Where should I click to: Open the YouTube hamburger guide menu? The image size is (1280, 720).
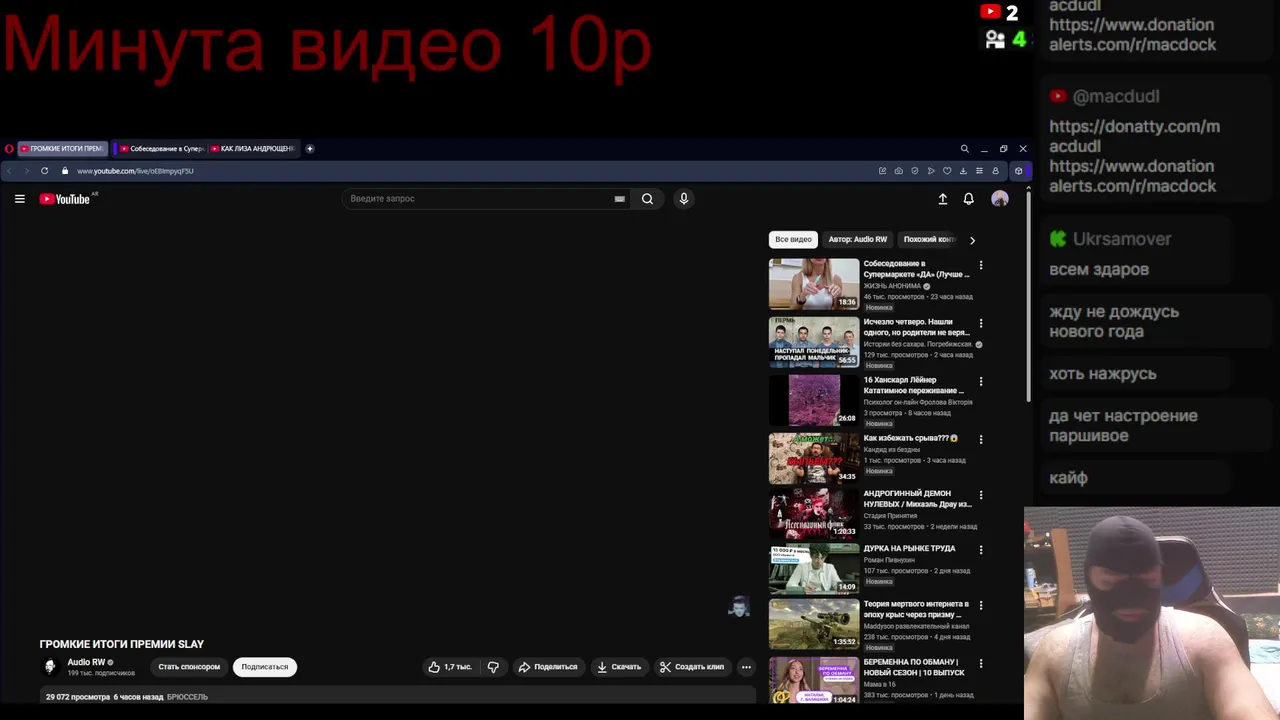[19, 199]
